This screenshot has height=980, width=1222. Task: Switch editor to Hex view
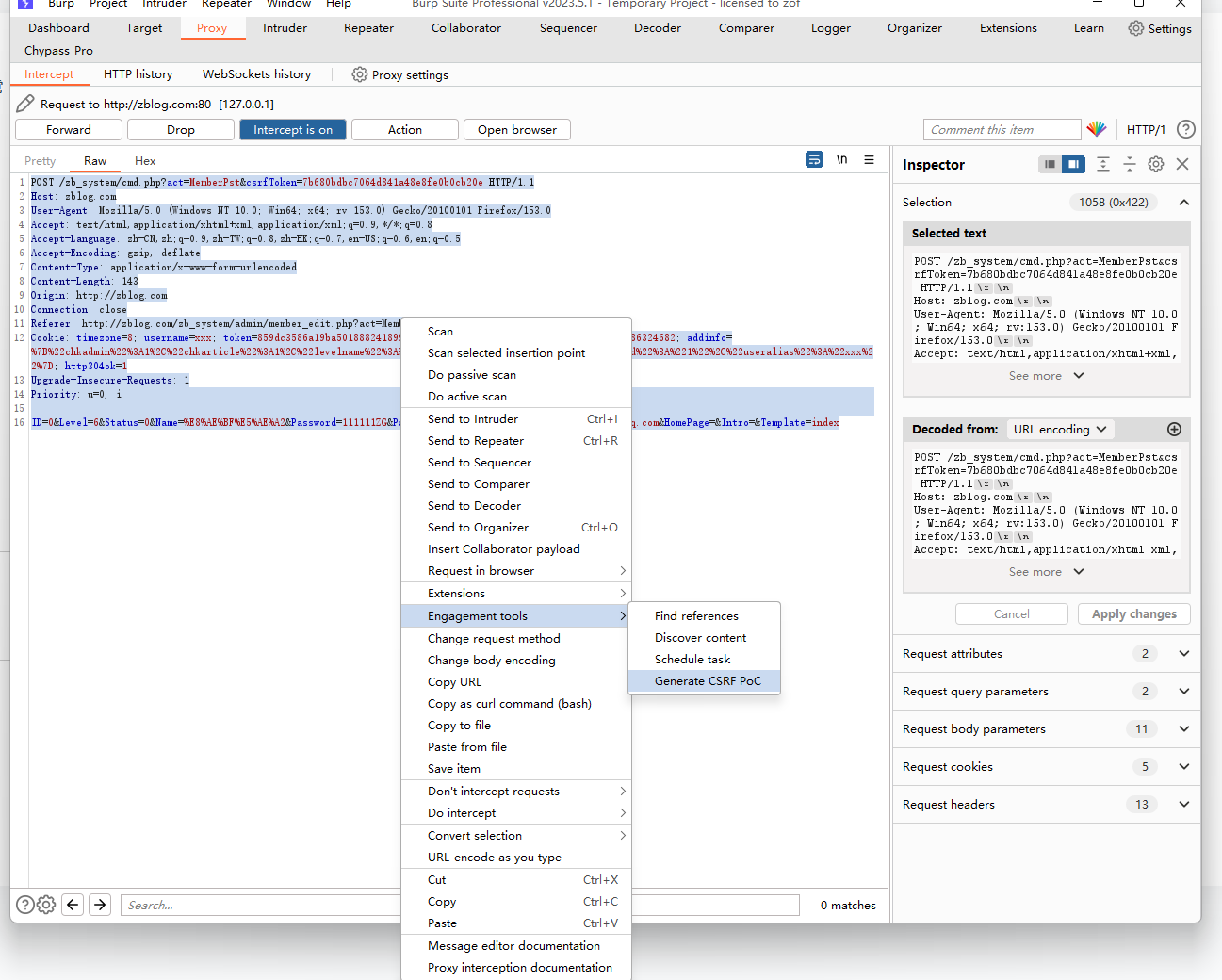[145, 161]
